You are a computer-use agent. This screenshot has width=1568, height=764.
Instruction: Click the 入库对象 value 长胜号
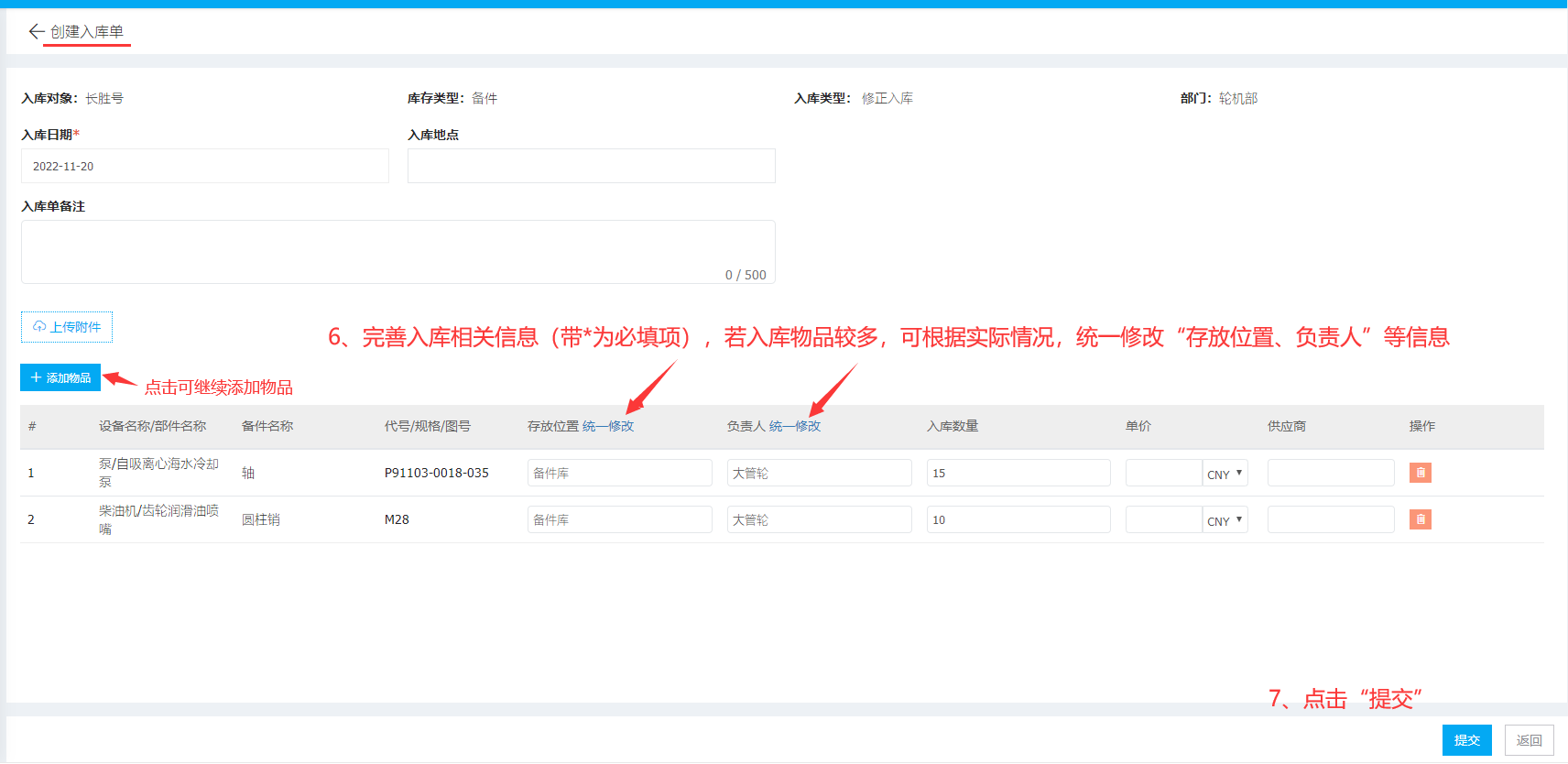(x=104, y=98)
